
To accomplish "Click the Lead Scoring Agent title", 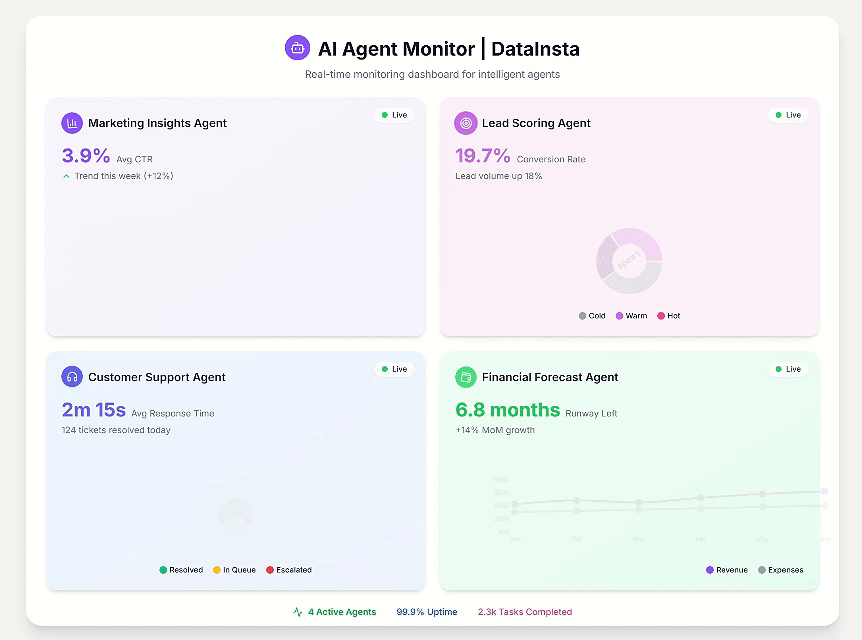I will coord(536,123).
